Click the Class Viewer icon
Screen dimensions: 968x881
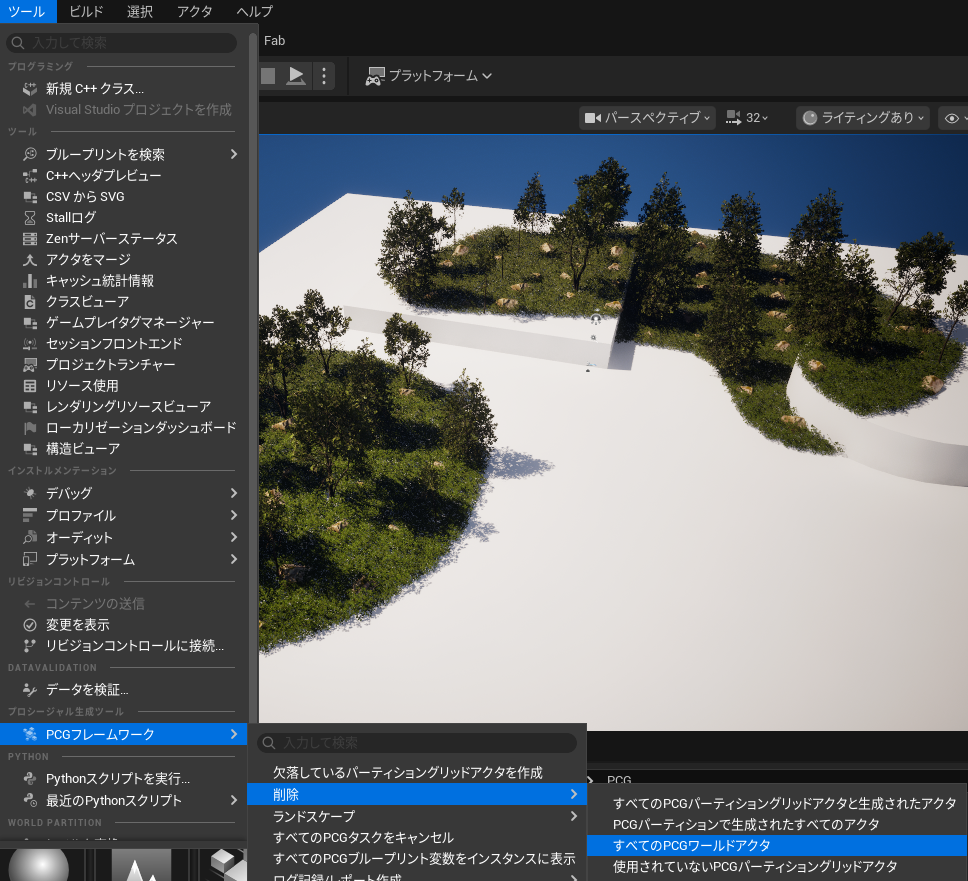[x=30, y=301]
